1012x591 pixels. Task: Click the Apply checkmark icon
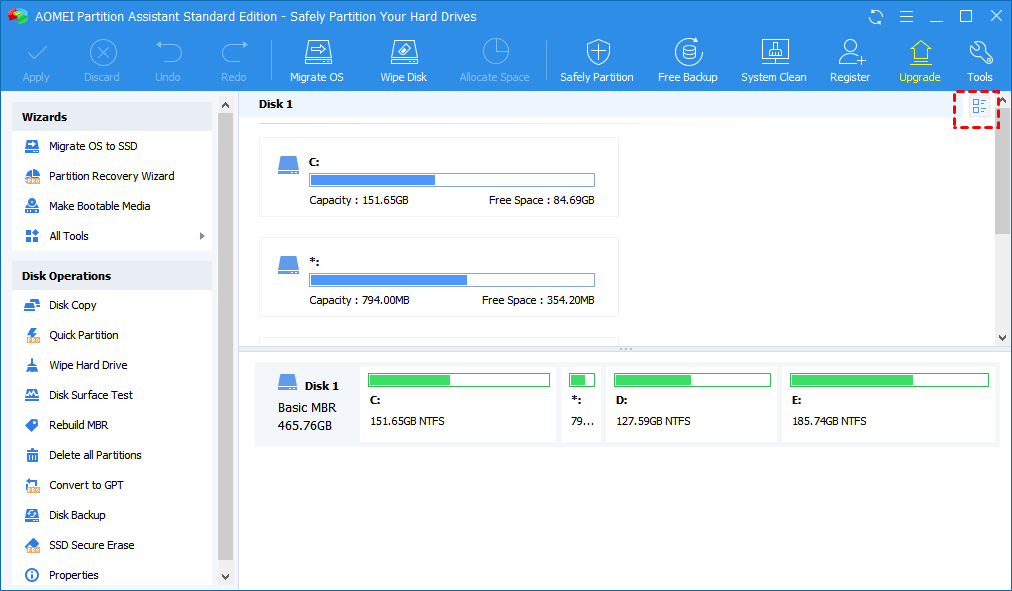(x=36, y=53)
